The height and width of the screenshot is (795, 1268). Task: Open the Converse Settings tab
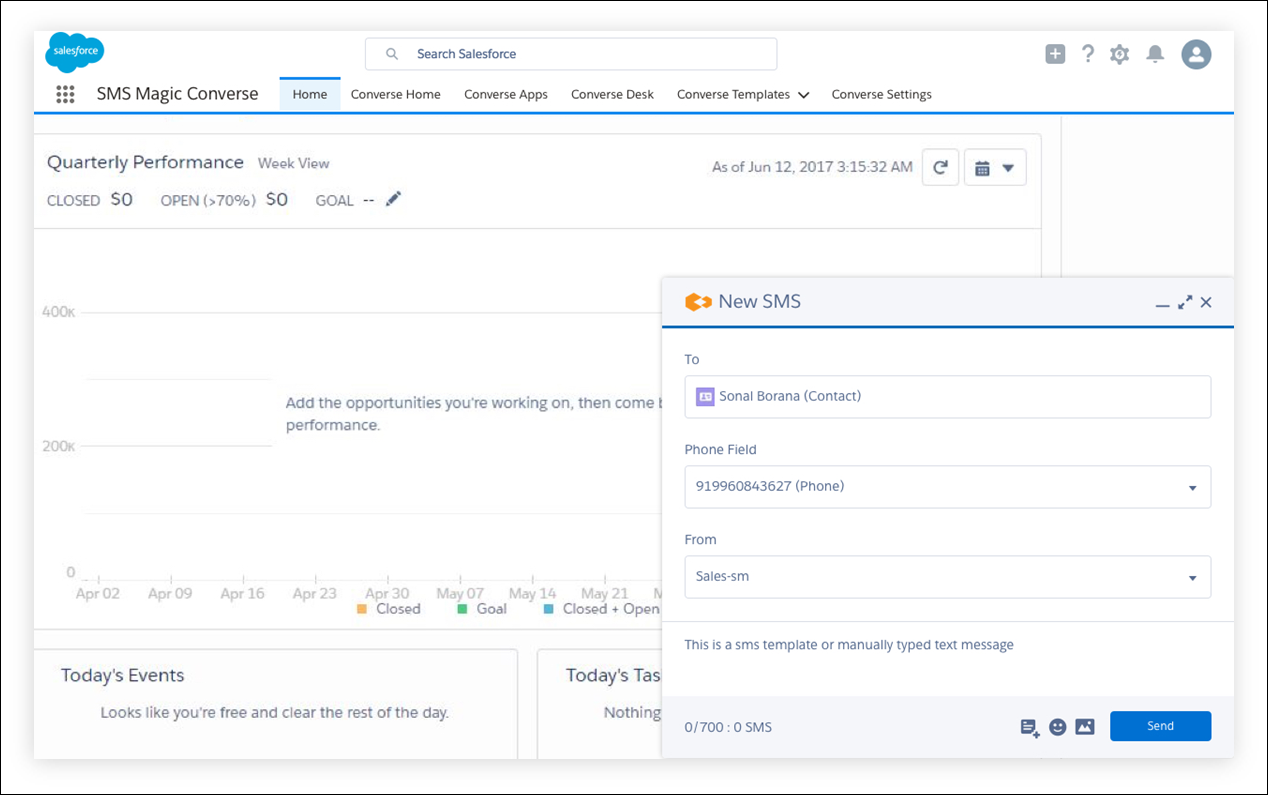point(882,94)
